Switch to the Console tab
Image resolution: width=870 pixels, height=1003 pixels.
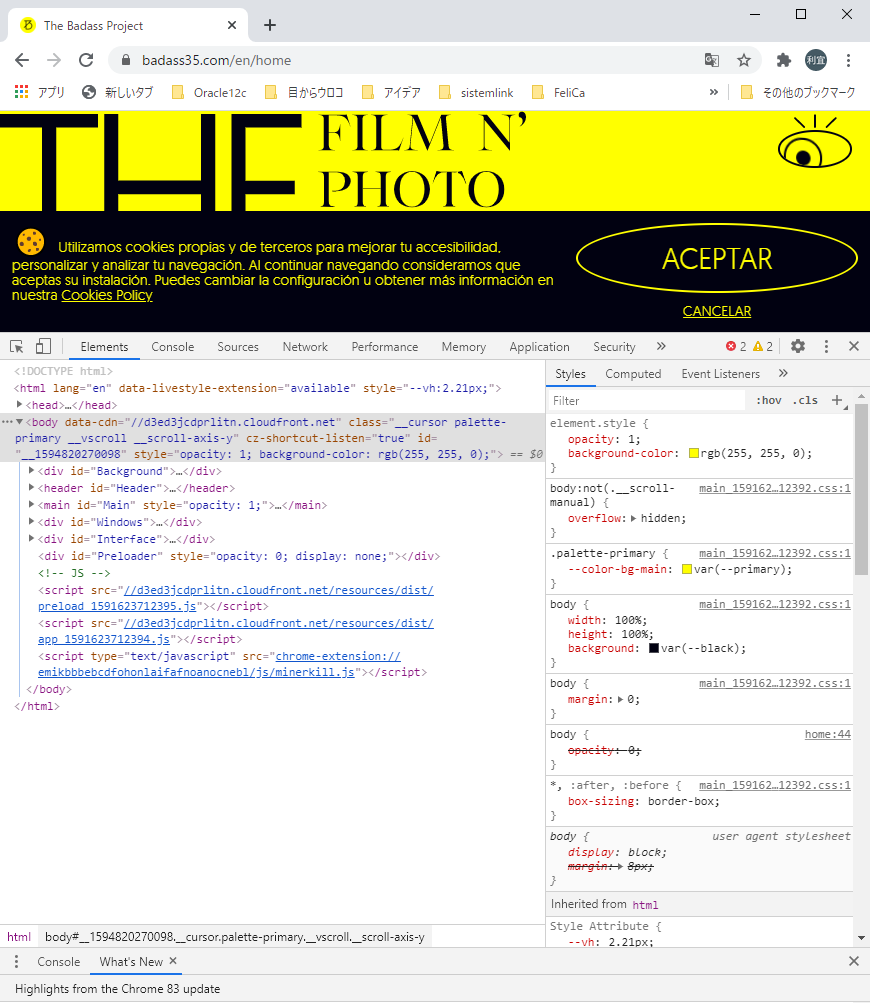point(173,347)
